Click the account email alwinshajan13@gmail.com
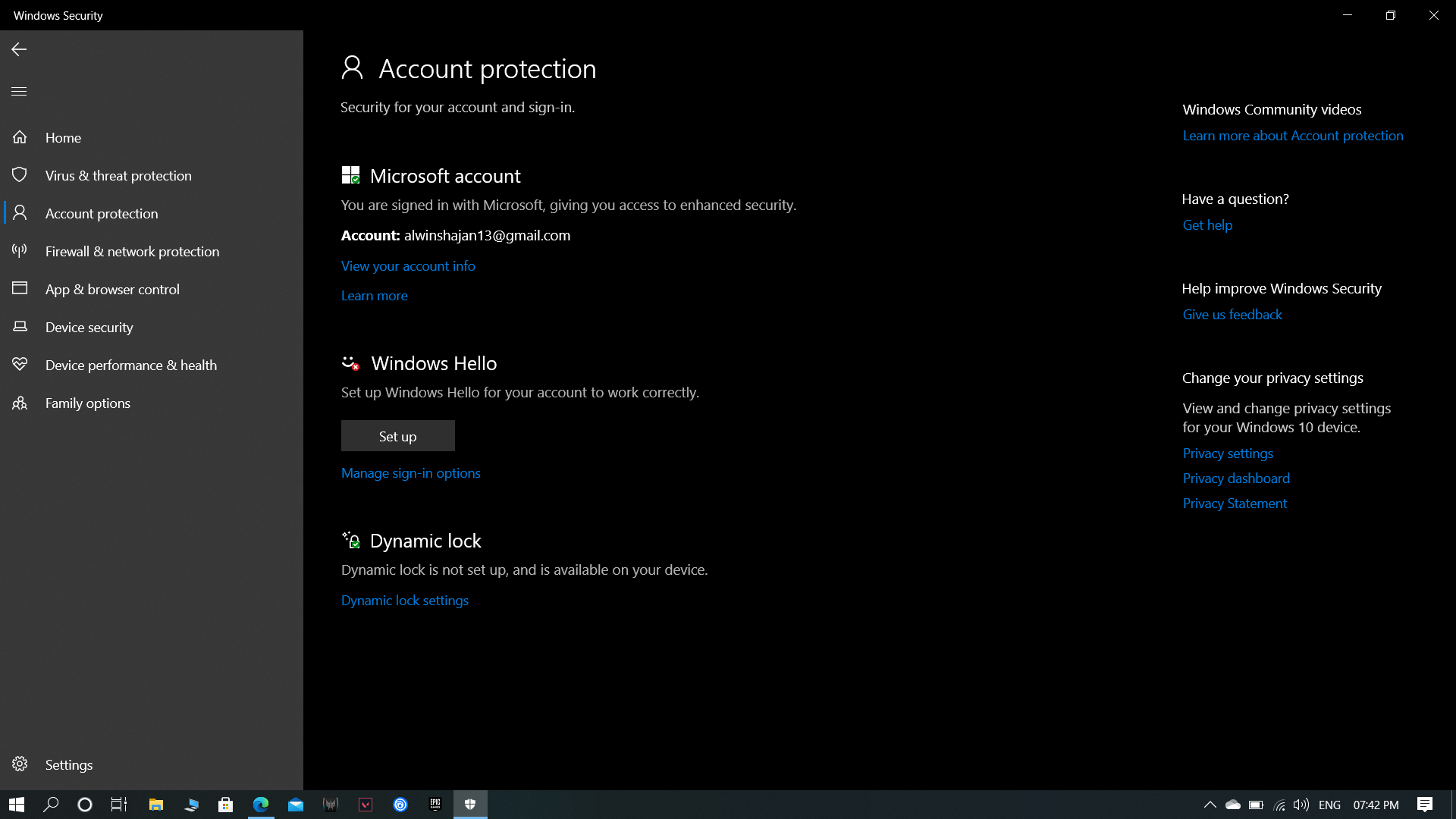 point(487,236)
